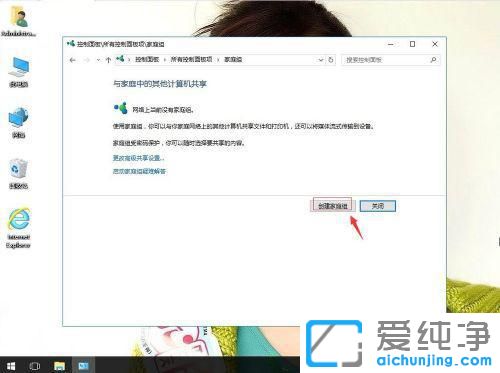The width and height of the screenshot is (500, 373).
Task: Click the Close (关闭) button in the window
Action: [378, 206]
